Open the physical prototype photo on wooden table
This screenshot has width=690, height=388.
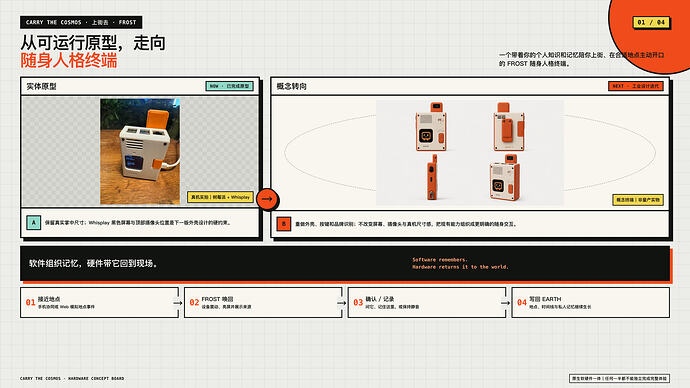point(140,151)
